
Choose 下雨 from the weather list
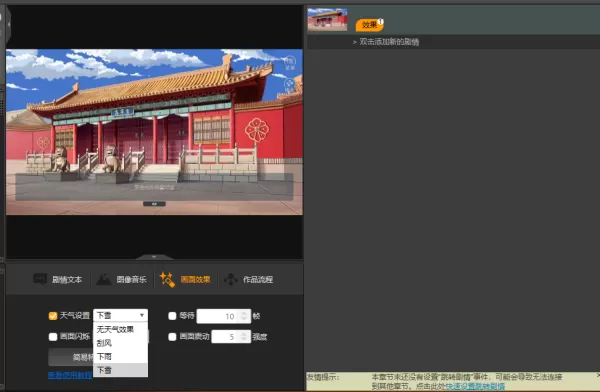121,356
